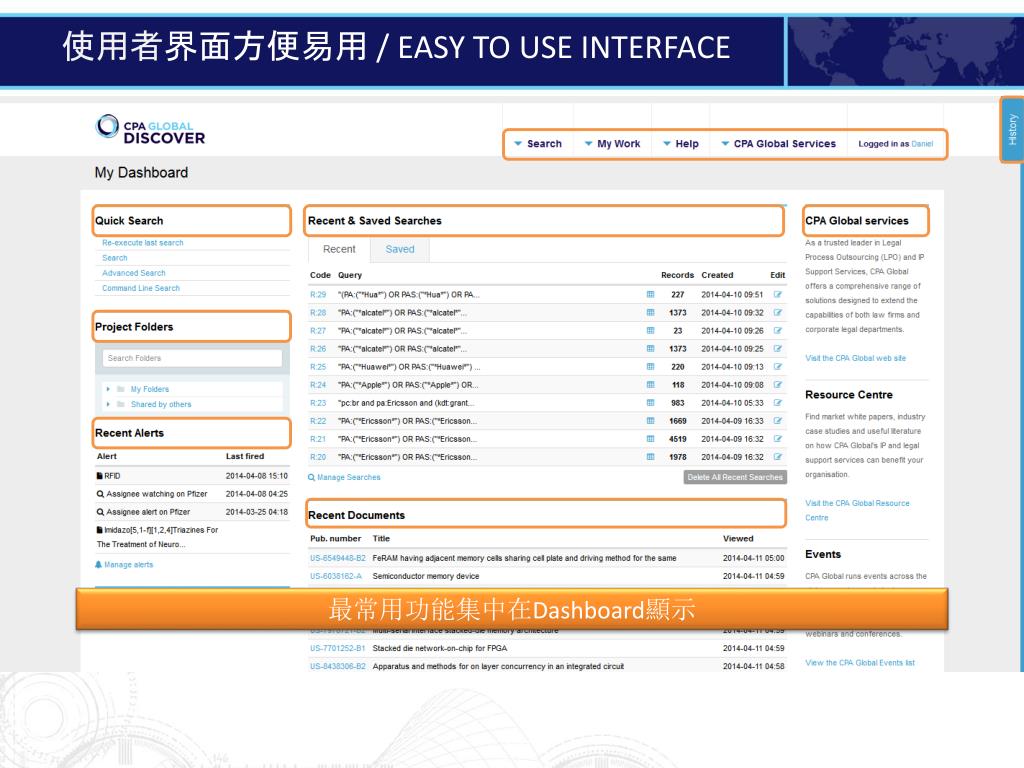Image resolution: width=1024 pixels, height=768 pixels.
Task: Open document US-6038162-A
Action: [336, 577]
